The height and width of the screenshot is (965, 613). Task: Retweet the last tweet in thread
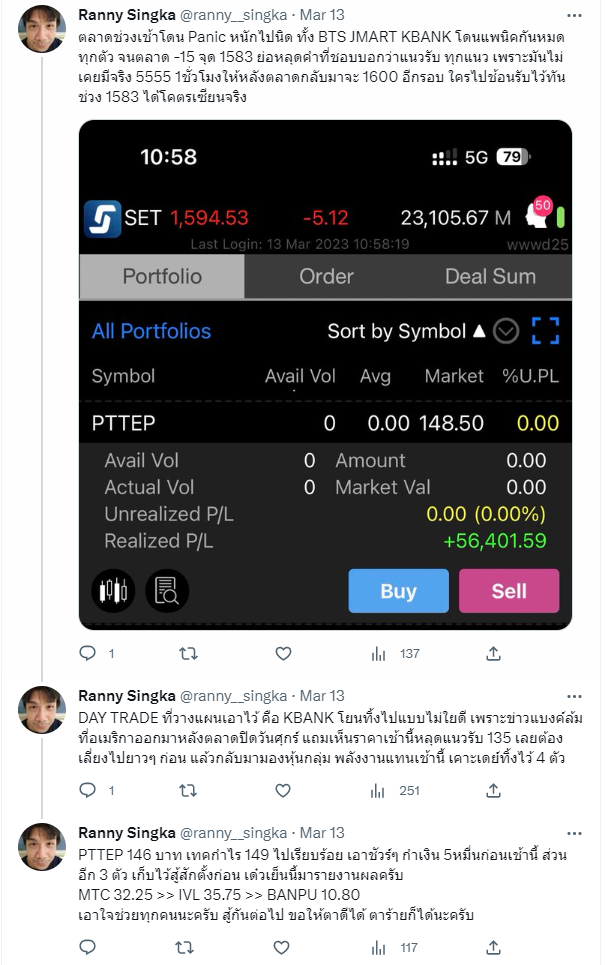pos(185,947)
